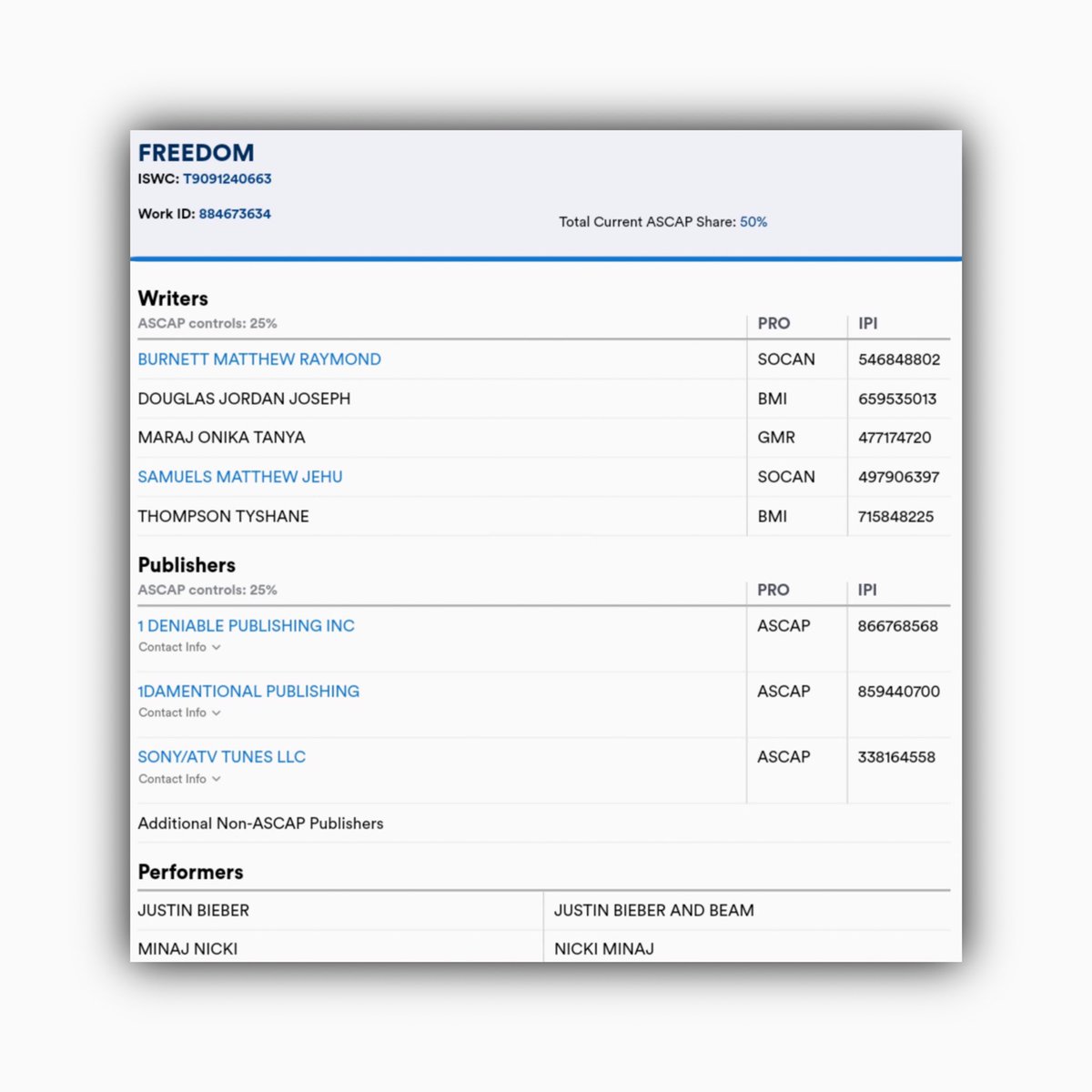Open publisher 1 DENIABLE PUBLISHING INC
This screenshot has height=1092, width=1092.
pyautogui.click(x=246, y=626)
